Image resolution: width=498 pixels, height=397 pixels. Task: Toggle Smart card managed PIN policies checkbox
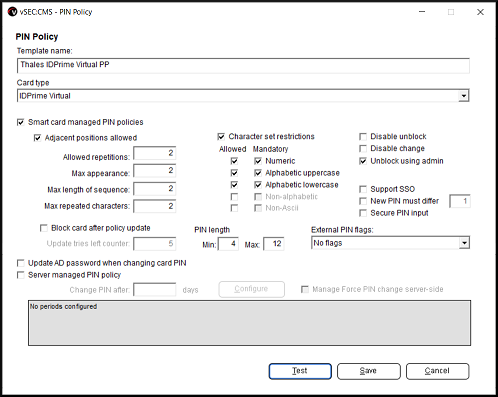[x=21, y=122]
